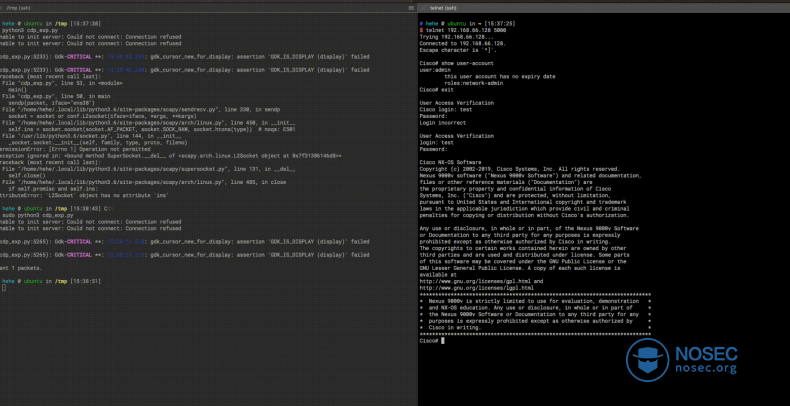
Task: Click 'Nexus 9000v is strictly limited' banner line
Action: pos(535,301)
